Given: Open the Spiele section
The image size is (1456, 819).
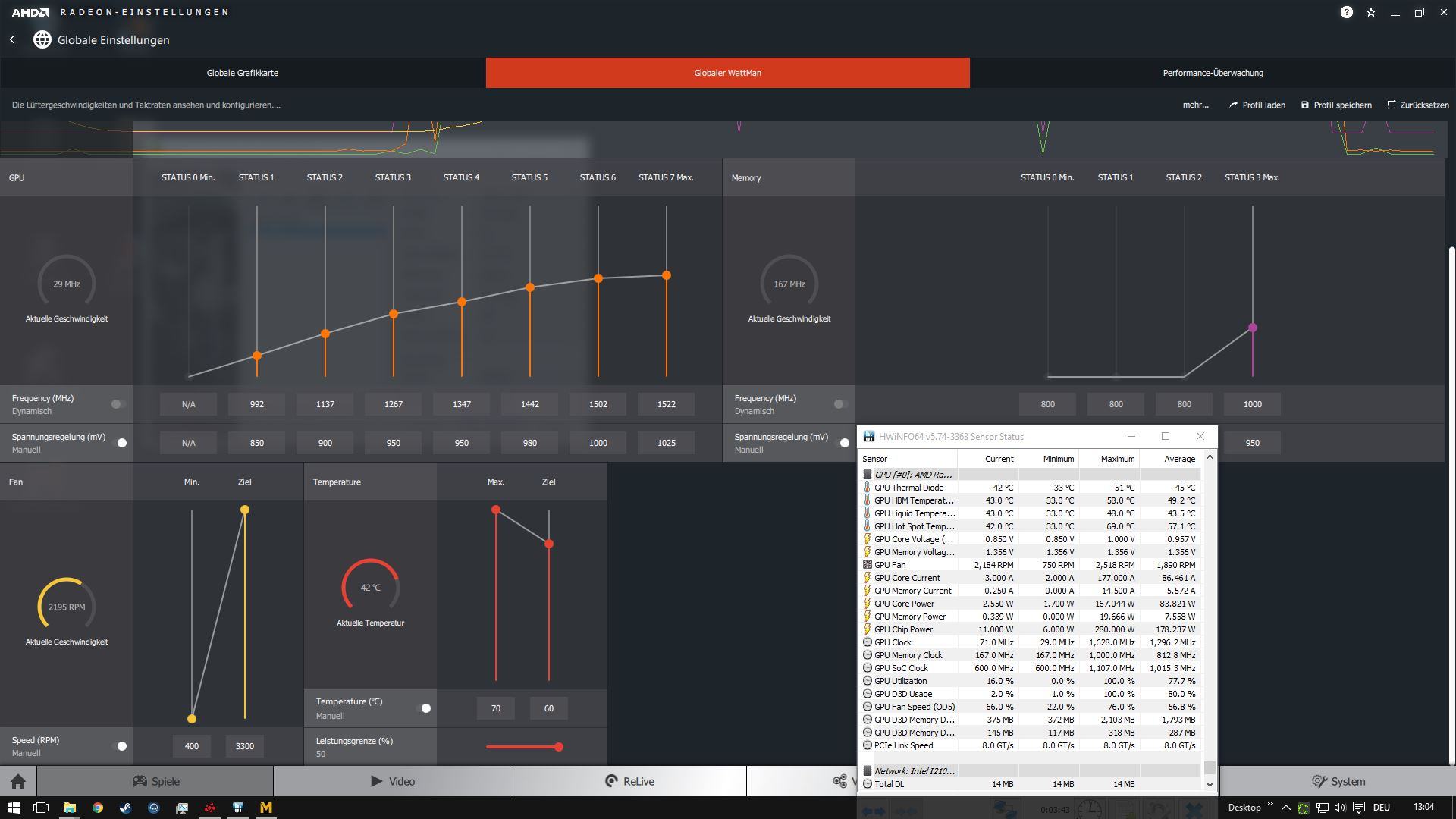Looking at the screenshot, I should click(x=155, y=781).
